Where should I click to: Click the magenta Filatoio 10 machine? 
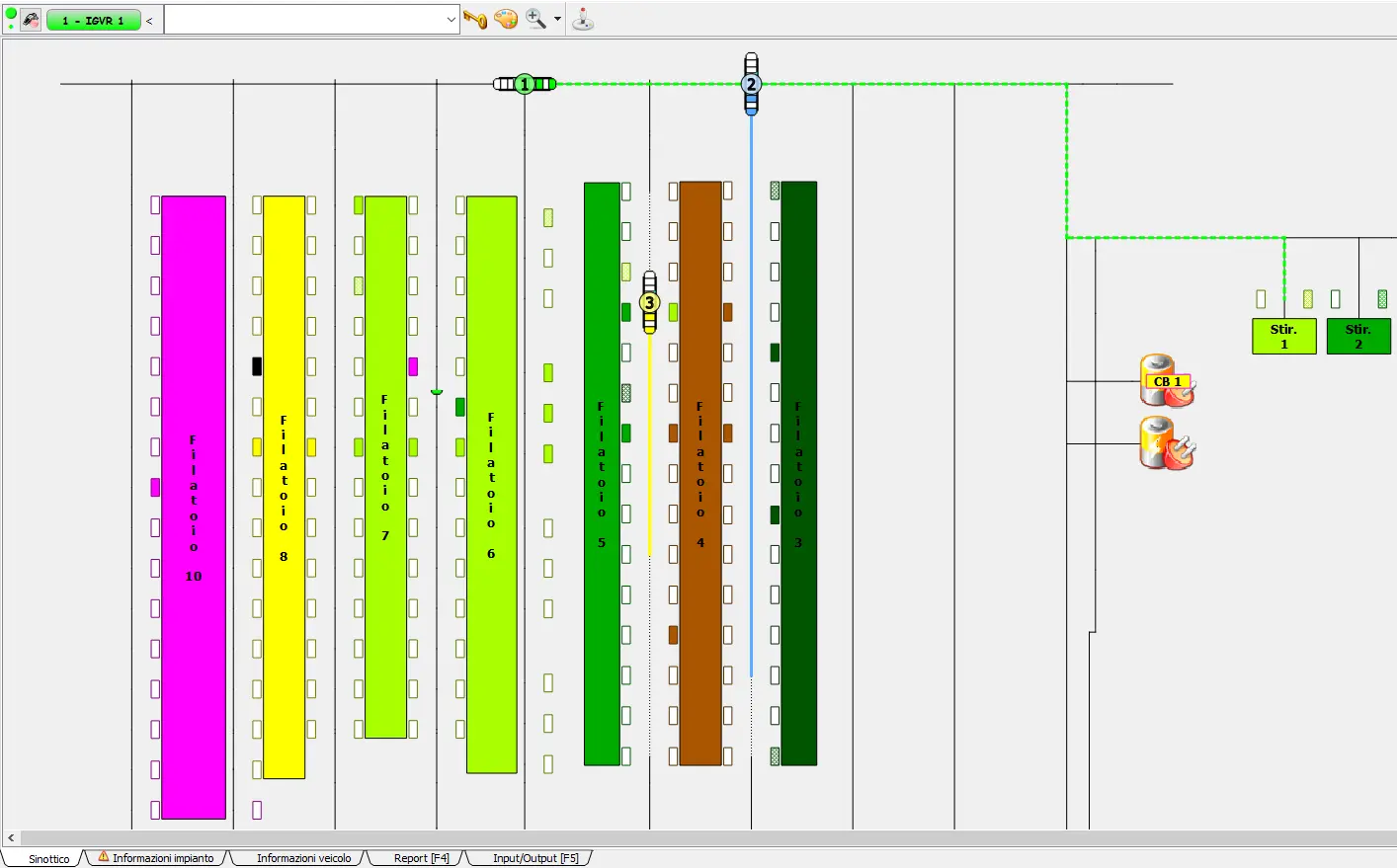194,508
